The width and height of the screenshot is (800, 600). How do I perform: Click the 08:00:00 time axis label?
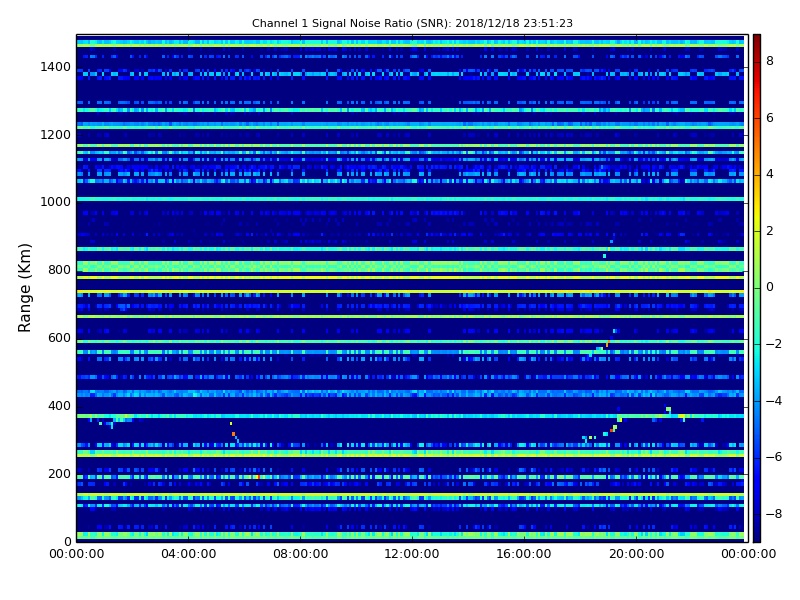(301, 554)
